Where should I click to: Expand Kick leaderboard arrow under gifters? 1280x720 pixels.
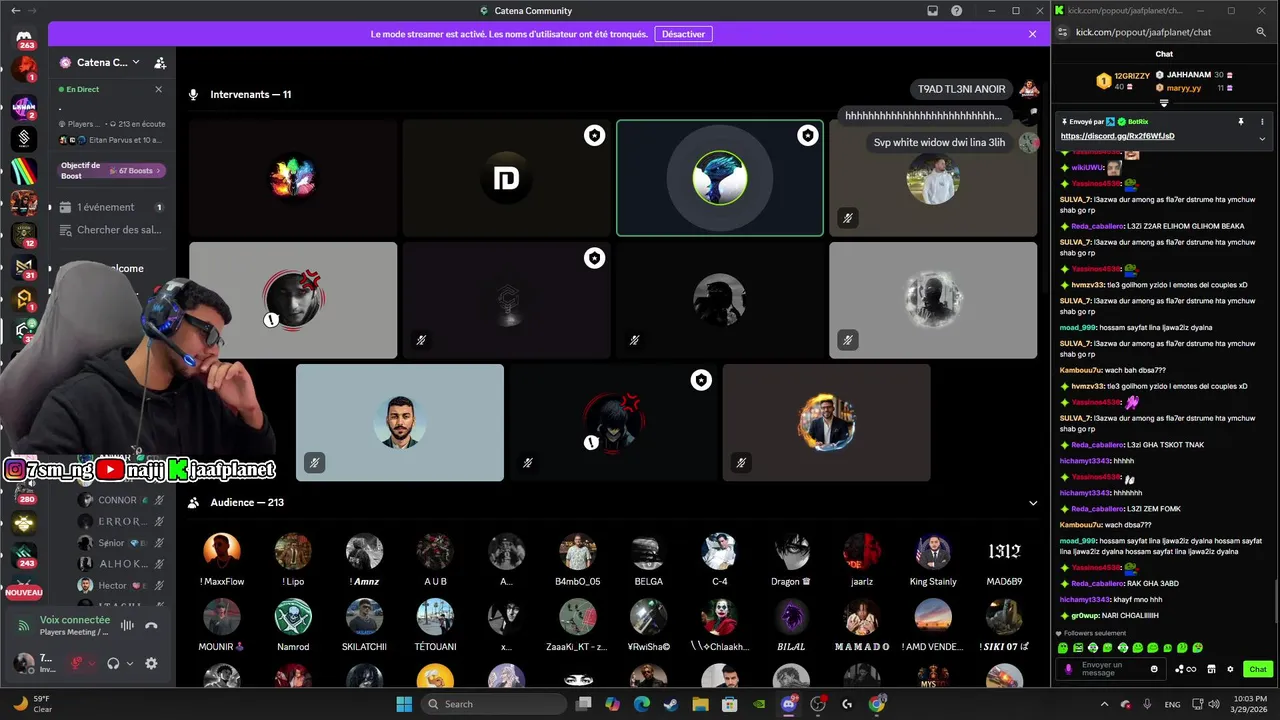(x=1164, y=103)
